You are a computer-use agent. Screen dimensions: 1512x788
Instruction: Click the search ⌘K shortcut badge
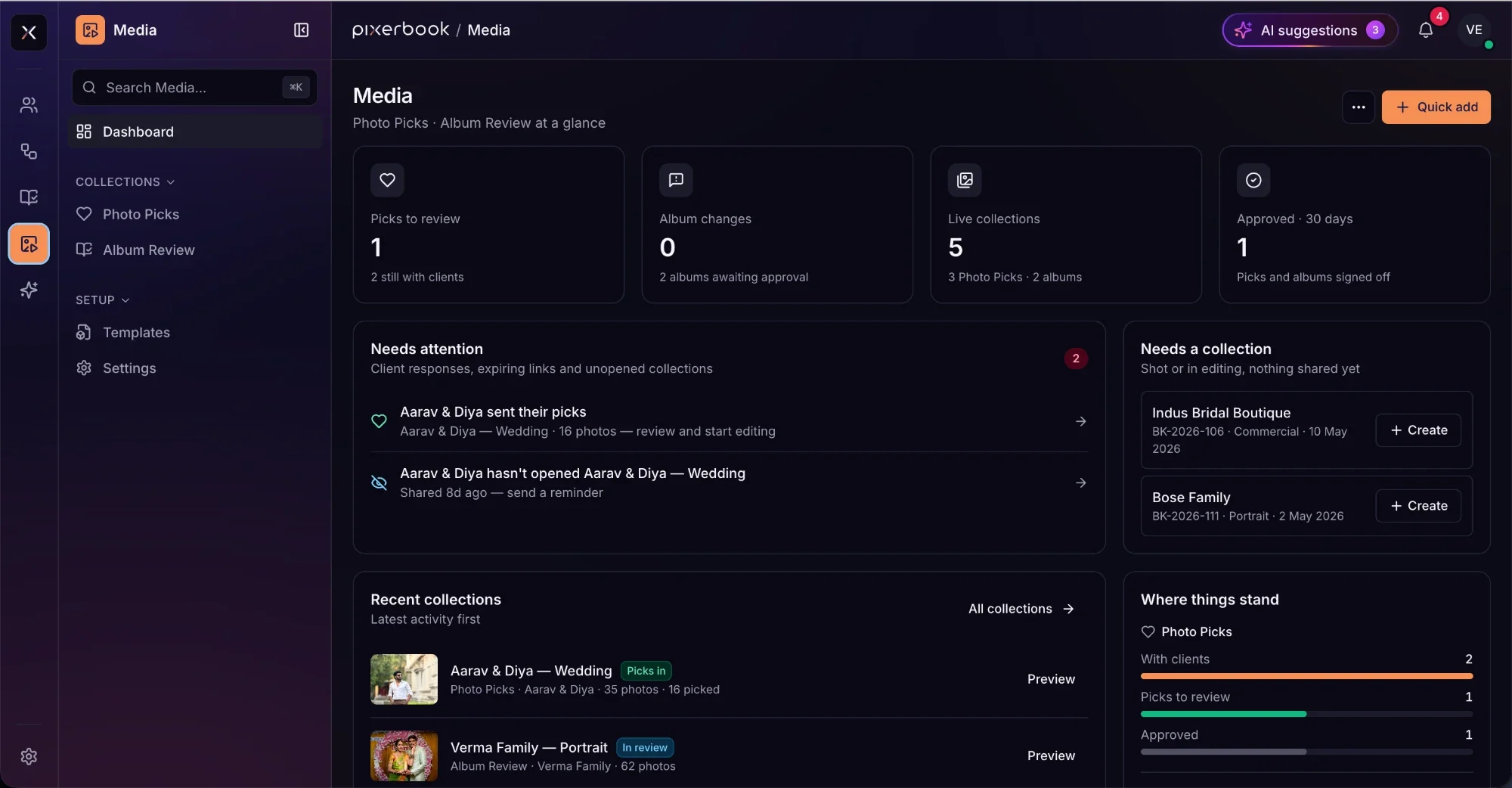tap(296, 88)
